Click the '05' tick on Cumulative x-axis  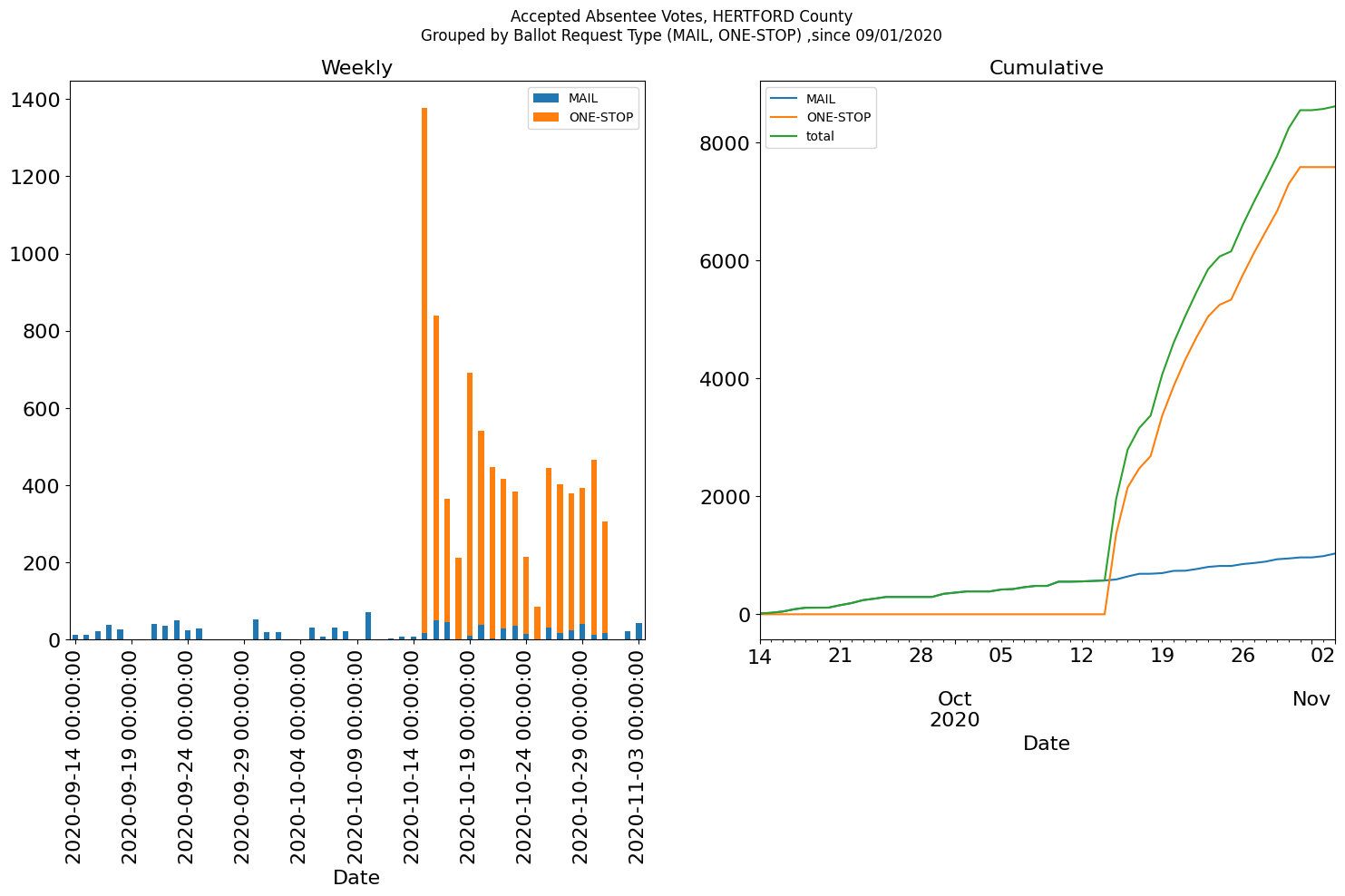(x=1001, y=655)
